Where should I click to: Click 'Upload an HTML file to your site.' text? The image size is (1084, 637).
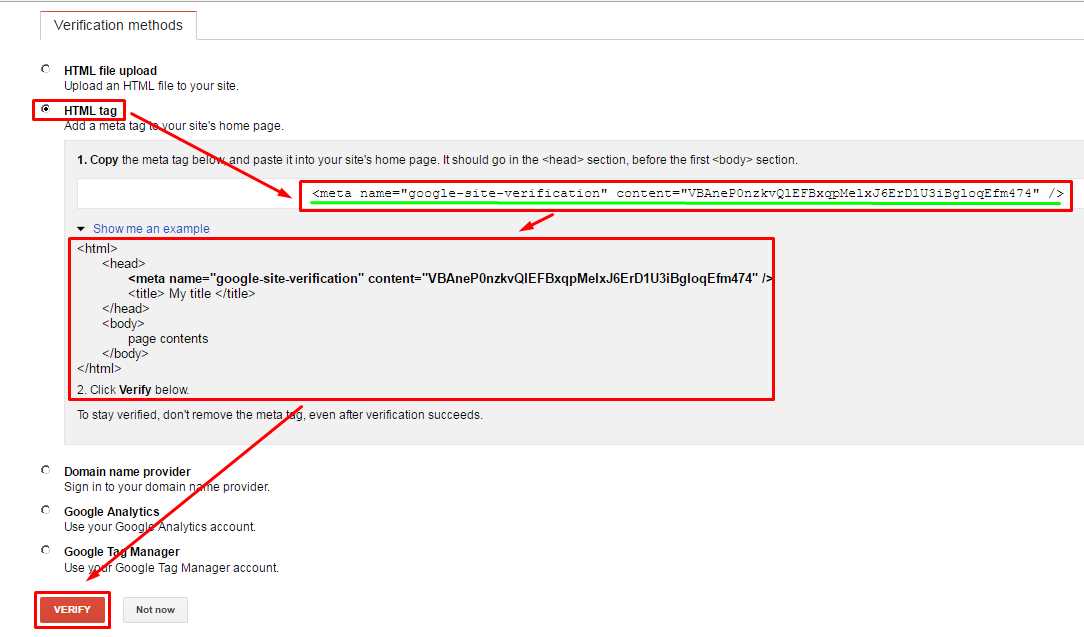pos(151,86)
